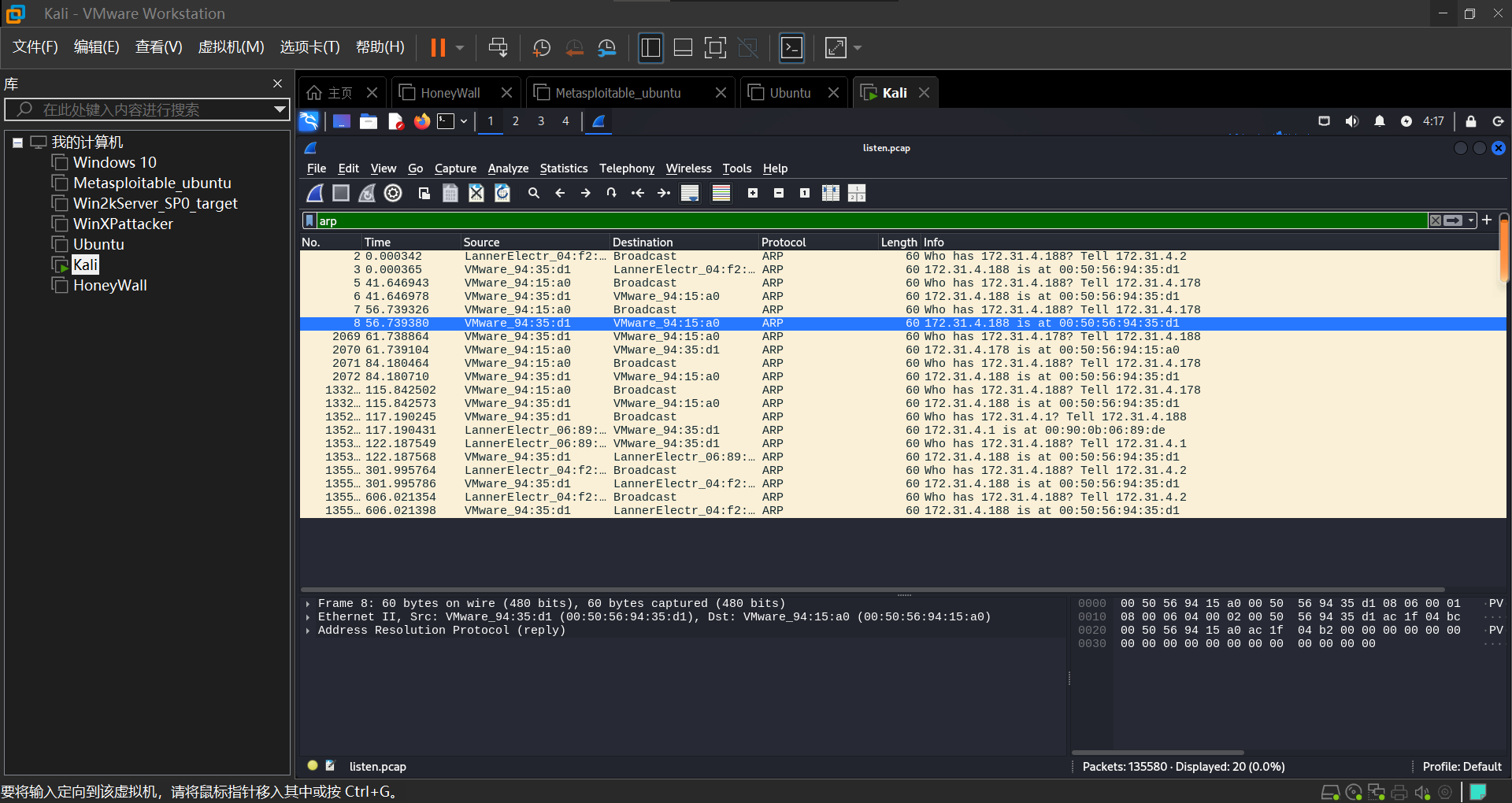Go to the first packet
The height and width of the screenshot is (803, 1512).
638,193
